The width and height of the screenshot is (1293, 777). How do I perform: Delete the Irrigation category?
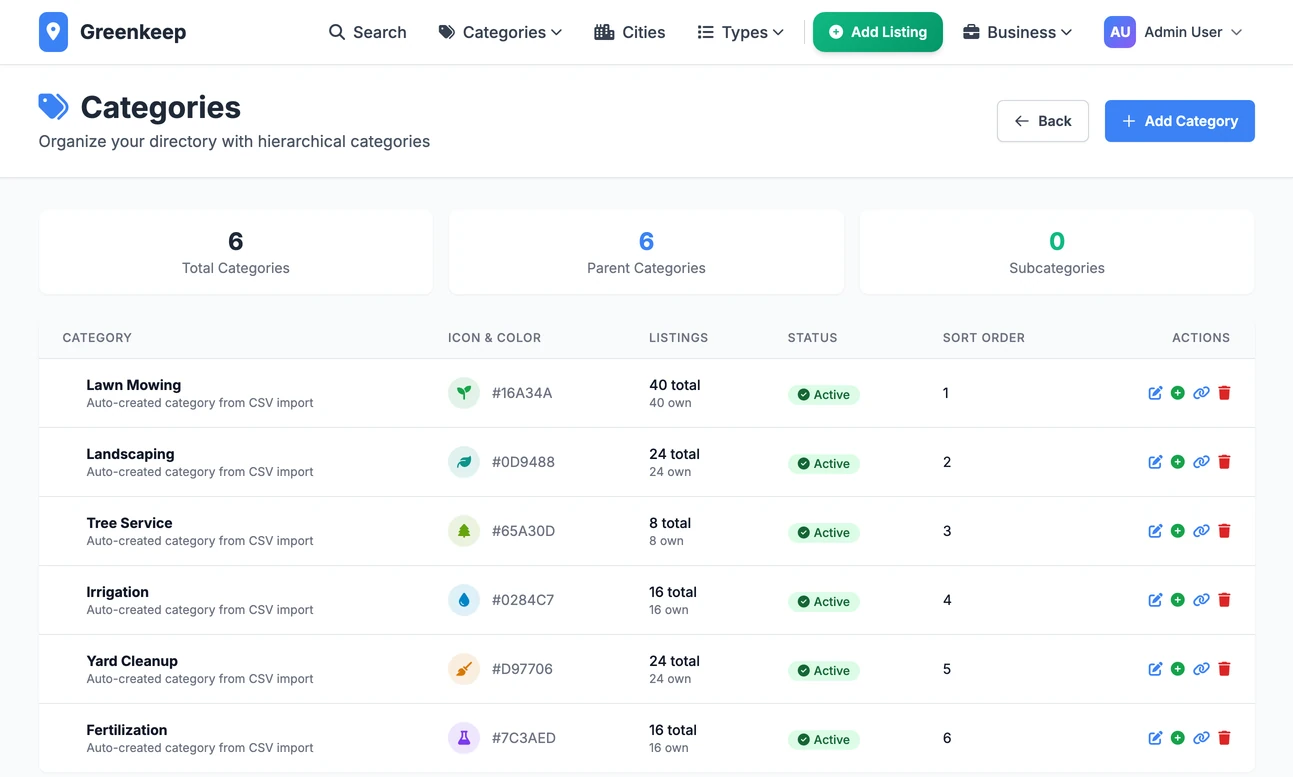[1224, 600]
